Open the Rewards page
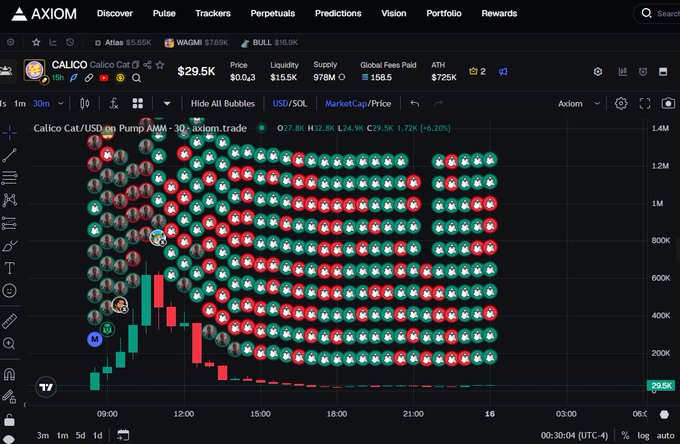Screen dimensions: 680x444 499,13
